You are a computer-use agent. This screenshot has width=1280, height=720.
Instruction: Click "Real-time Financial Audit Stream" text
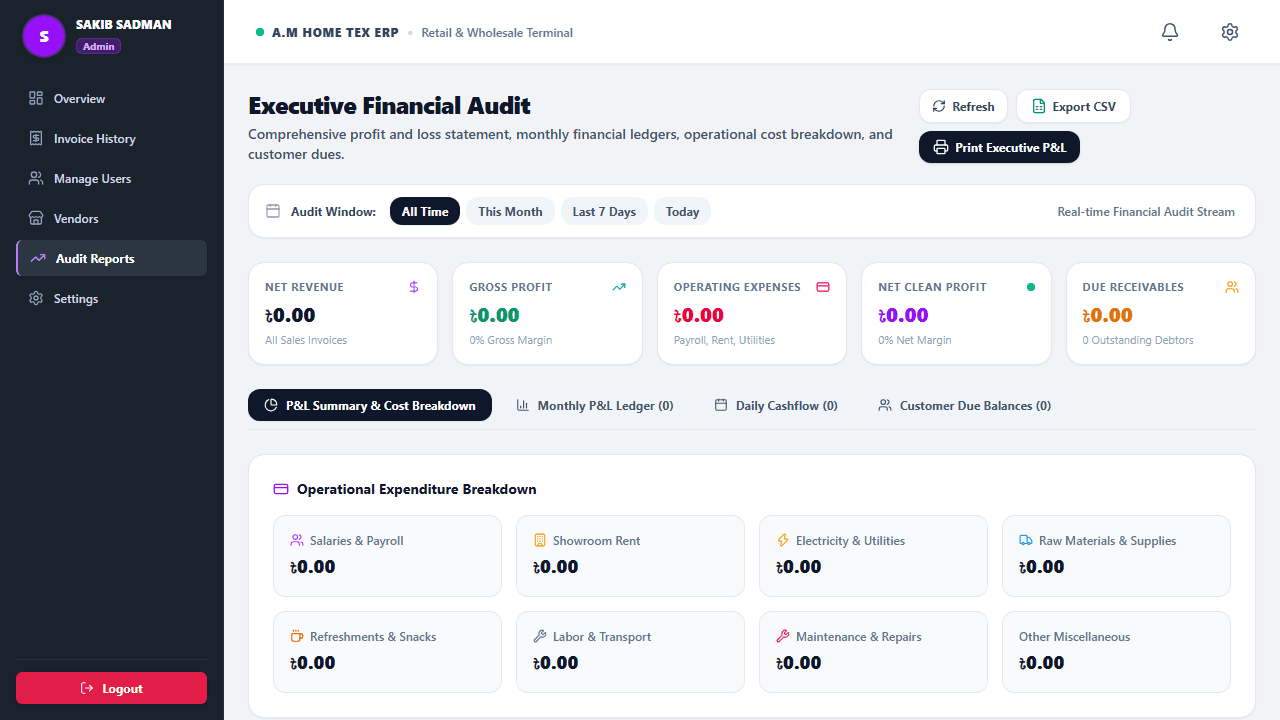click(1146, 211)
